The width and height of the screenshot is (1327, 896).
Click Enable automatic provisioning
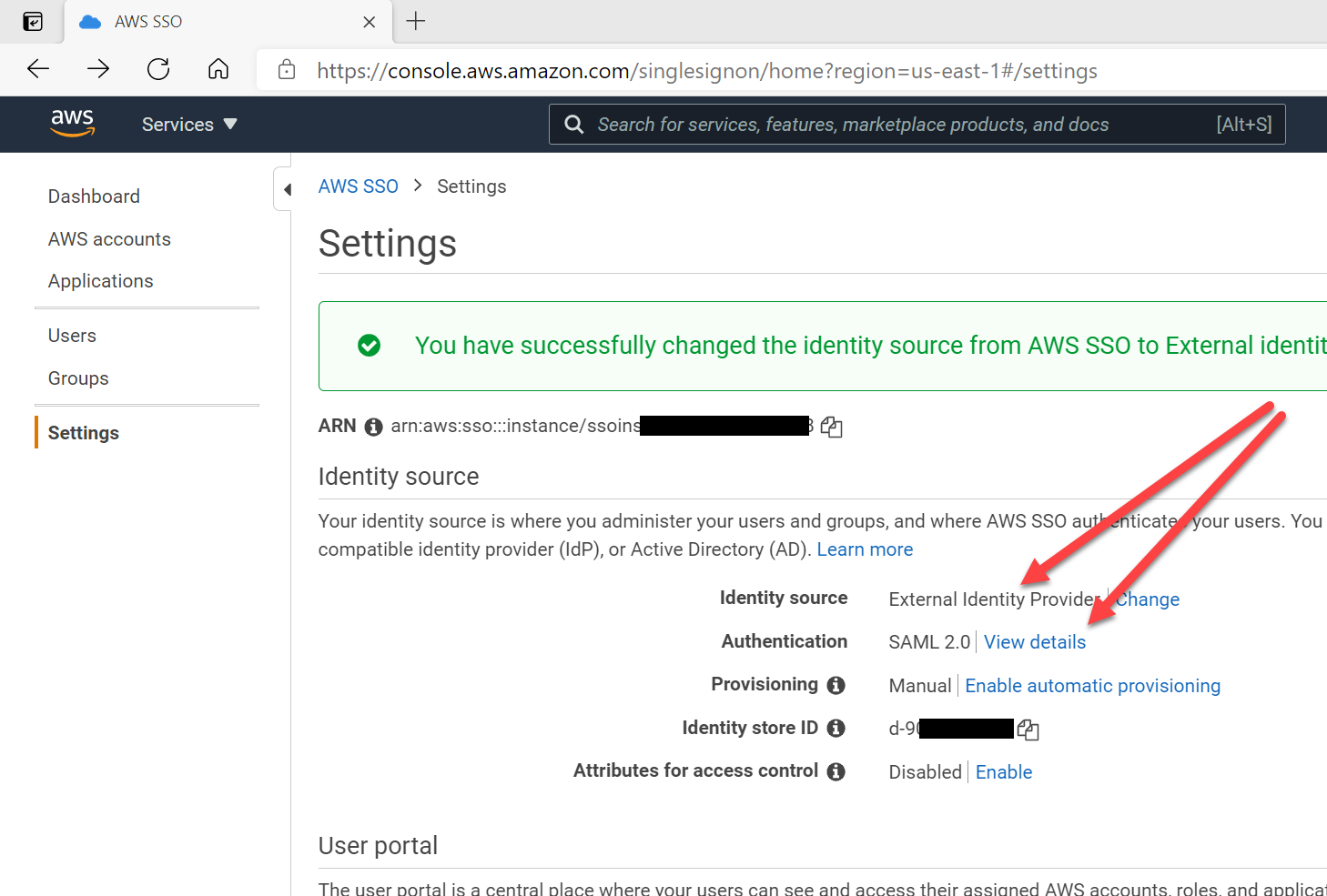(1092, 686)
